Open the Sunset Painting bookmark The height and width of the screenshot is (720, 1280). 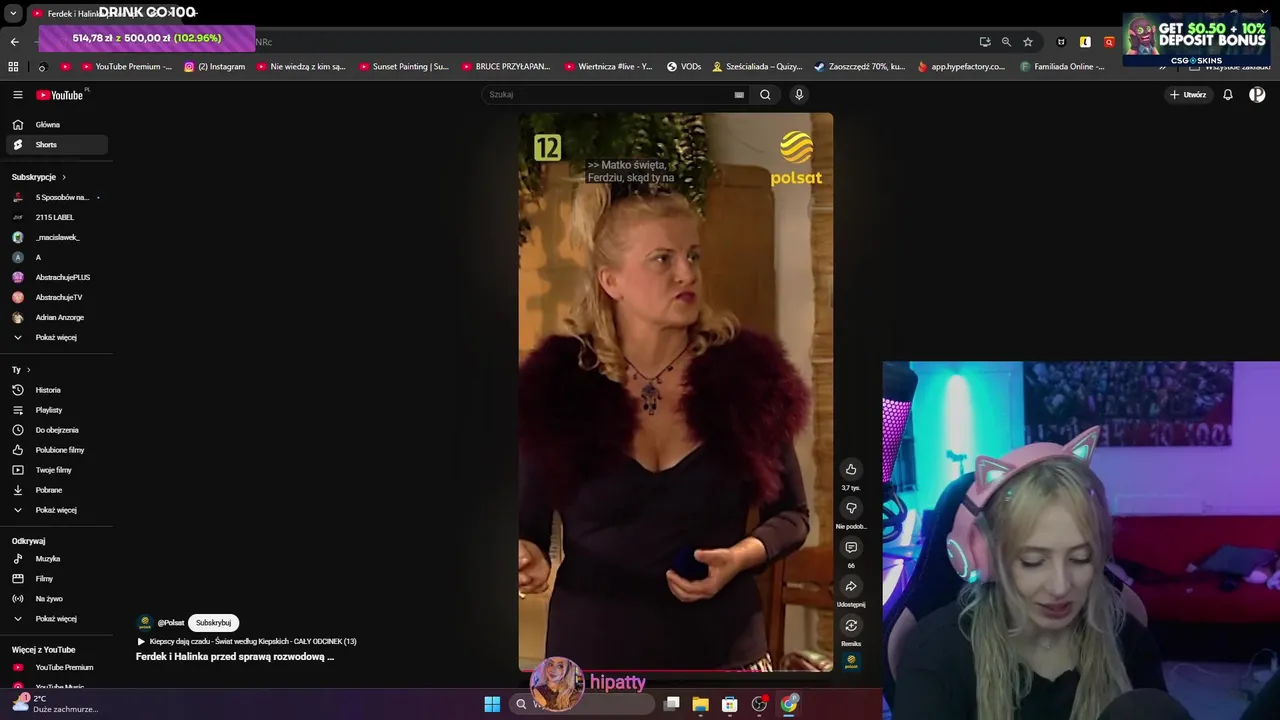(404, 67)
